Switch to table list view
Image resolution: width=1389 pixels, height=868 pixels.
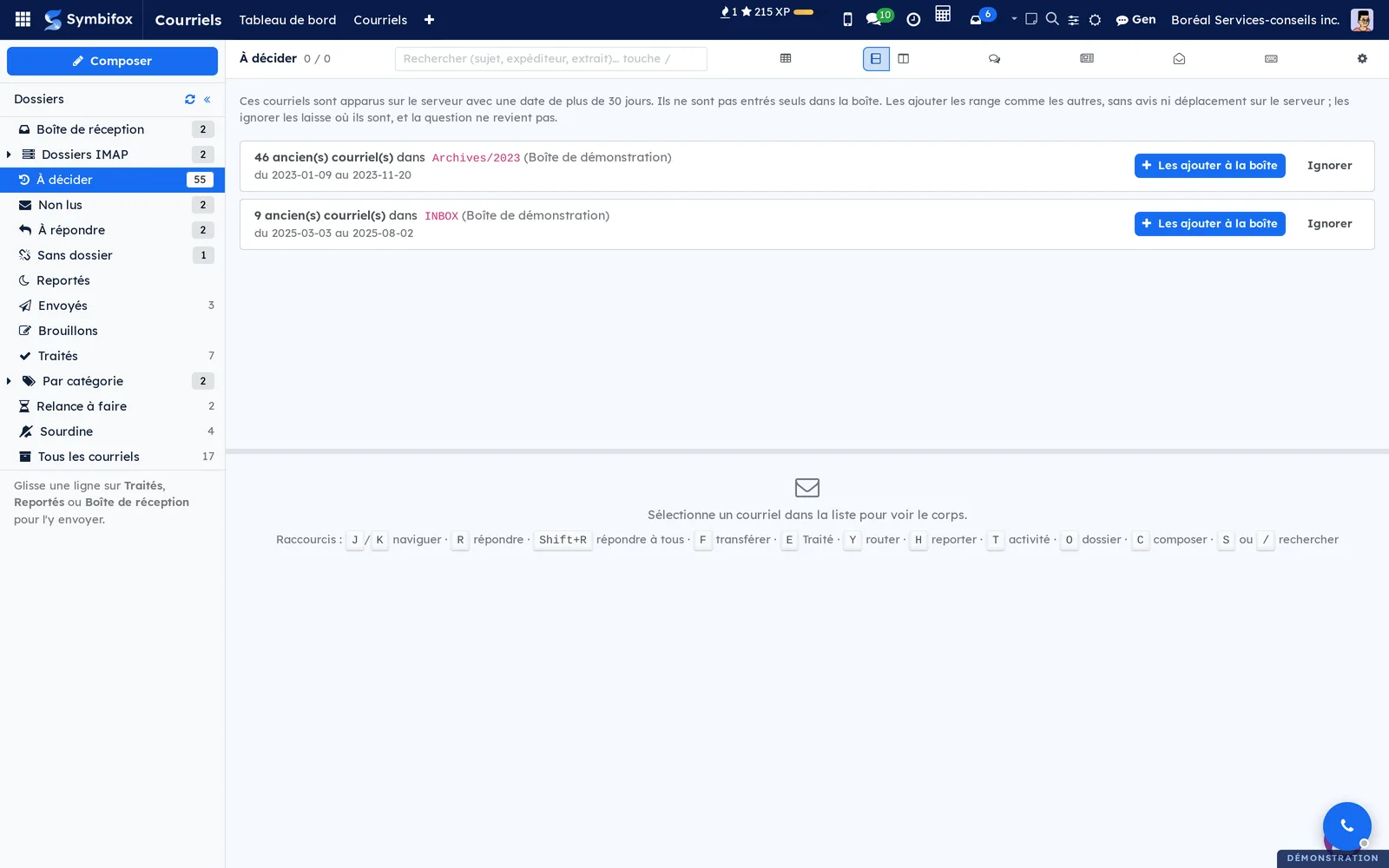click(x=786, y=58)
